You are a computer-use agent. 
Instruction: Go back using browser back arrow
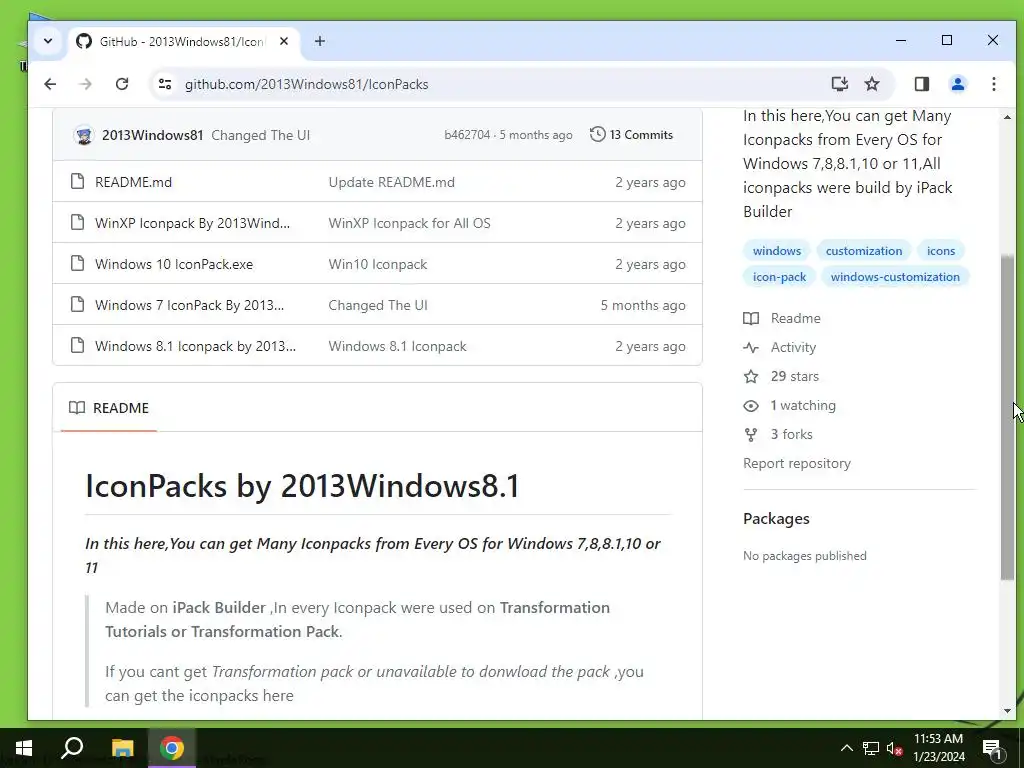pyautogui.click(x=50, y=84)
